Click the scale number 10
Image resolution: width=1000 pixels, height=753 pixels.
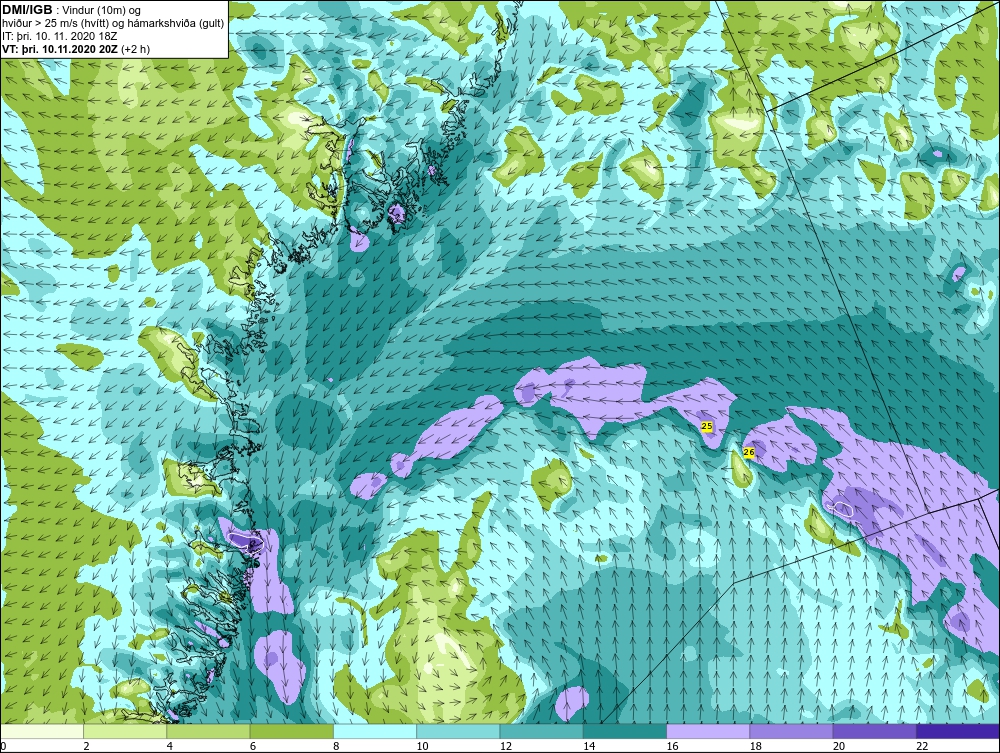click(x=422, y=746)
